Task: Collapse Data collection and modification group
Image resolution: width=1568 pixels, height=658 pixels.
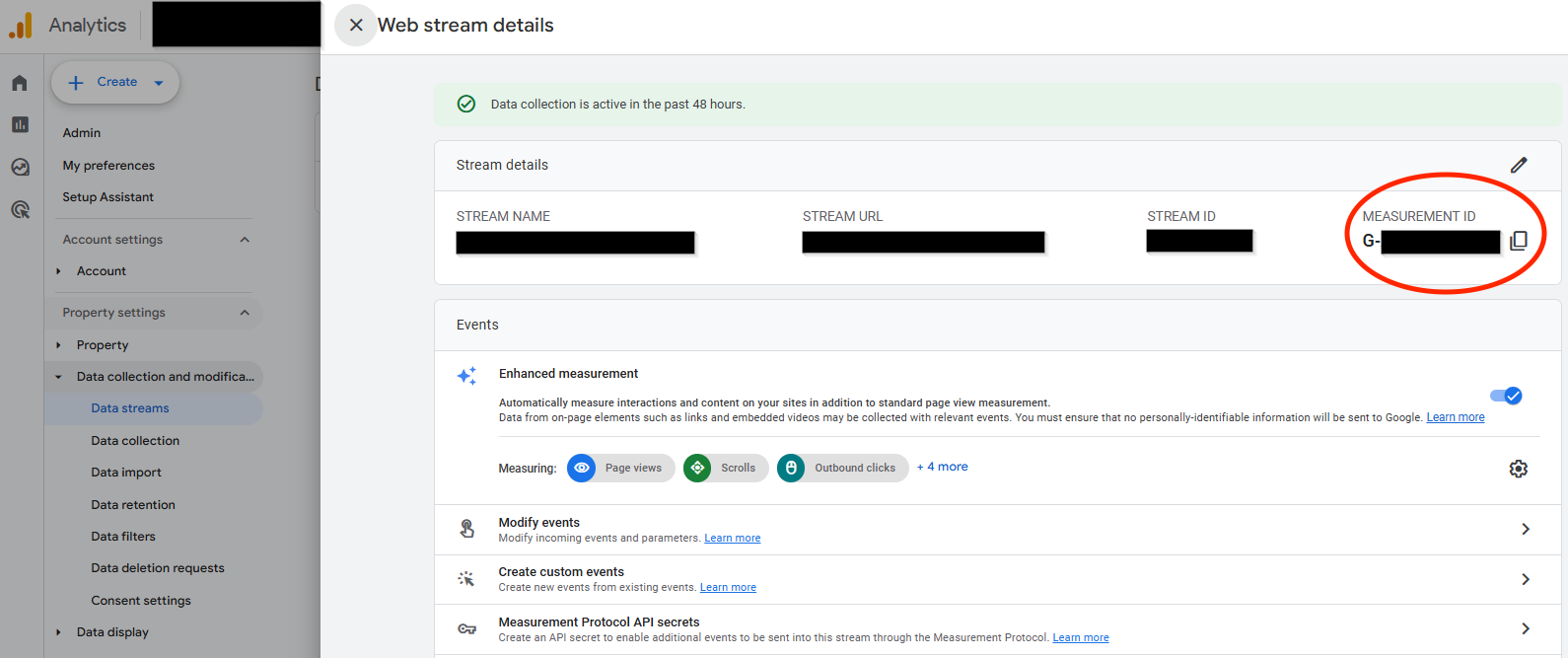Action: [58, 377]
